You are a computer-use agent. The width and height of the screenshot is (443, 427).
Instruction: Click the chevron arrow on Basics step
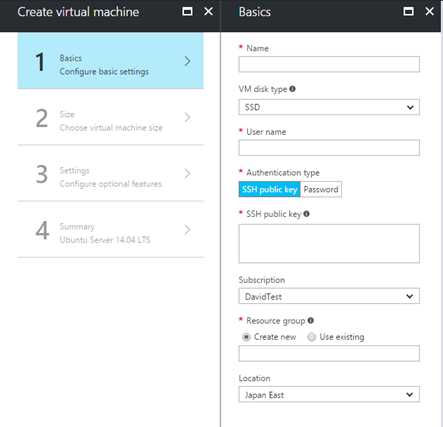click(187, 61)
